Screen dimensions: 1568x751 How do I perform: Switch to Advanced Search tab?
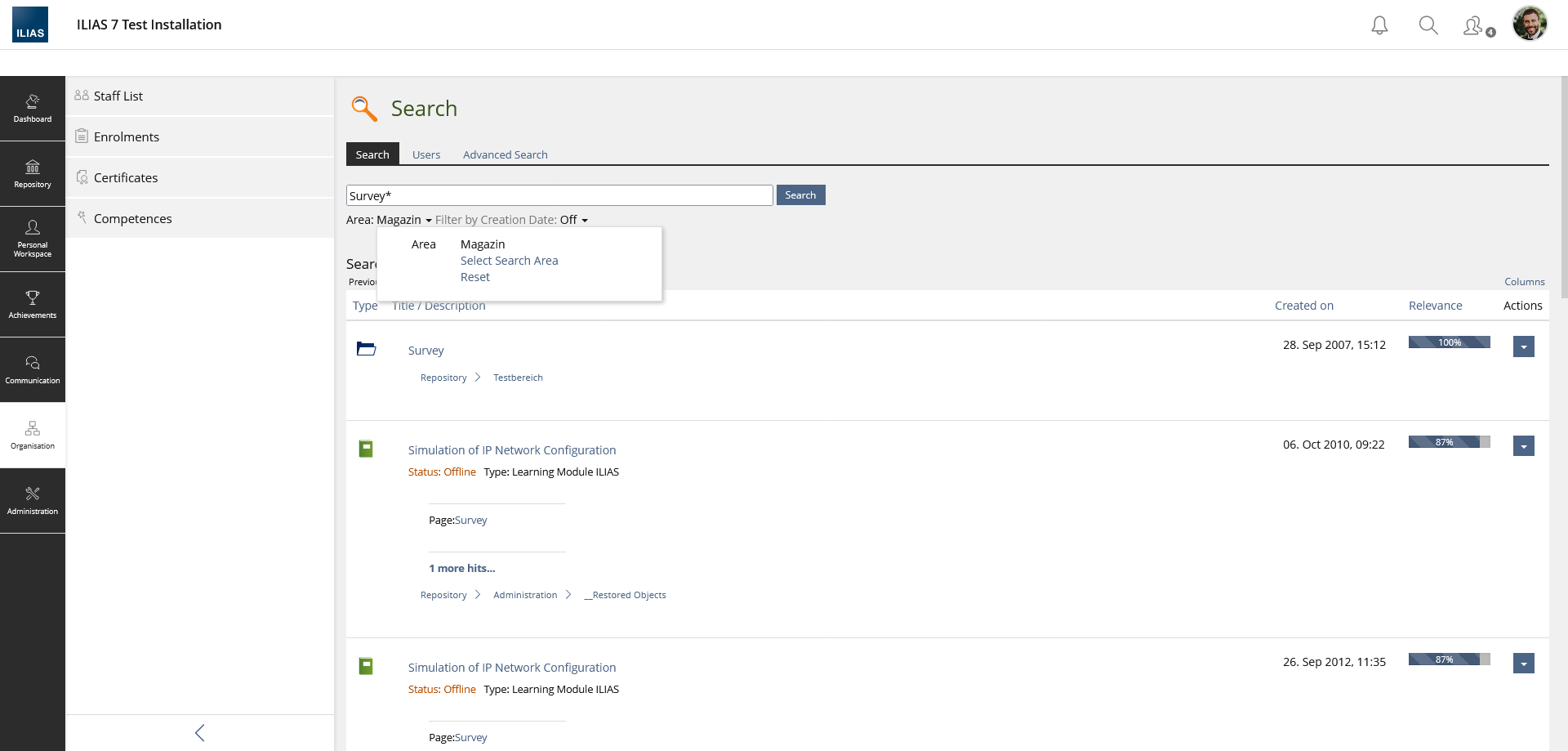coord(505,154)
